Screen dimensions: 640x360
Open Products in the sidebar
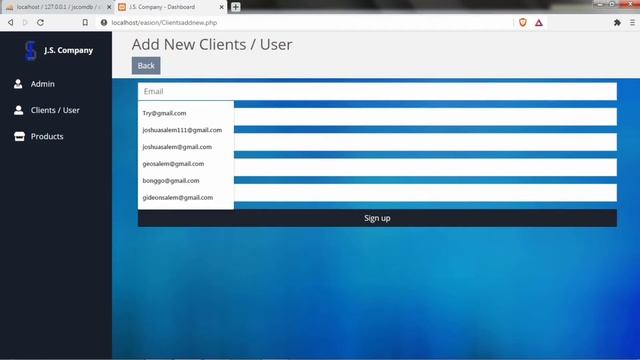pos(47,136)
